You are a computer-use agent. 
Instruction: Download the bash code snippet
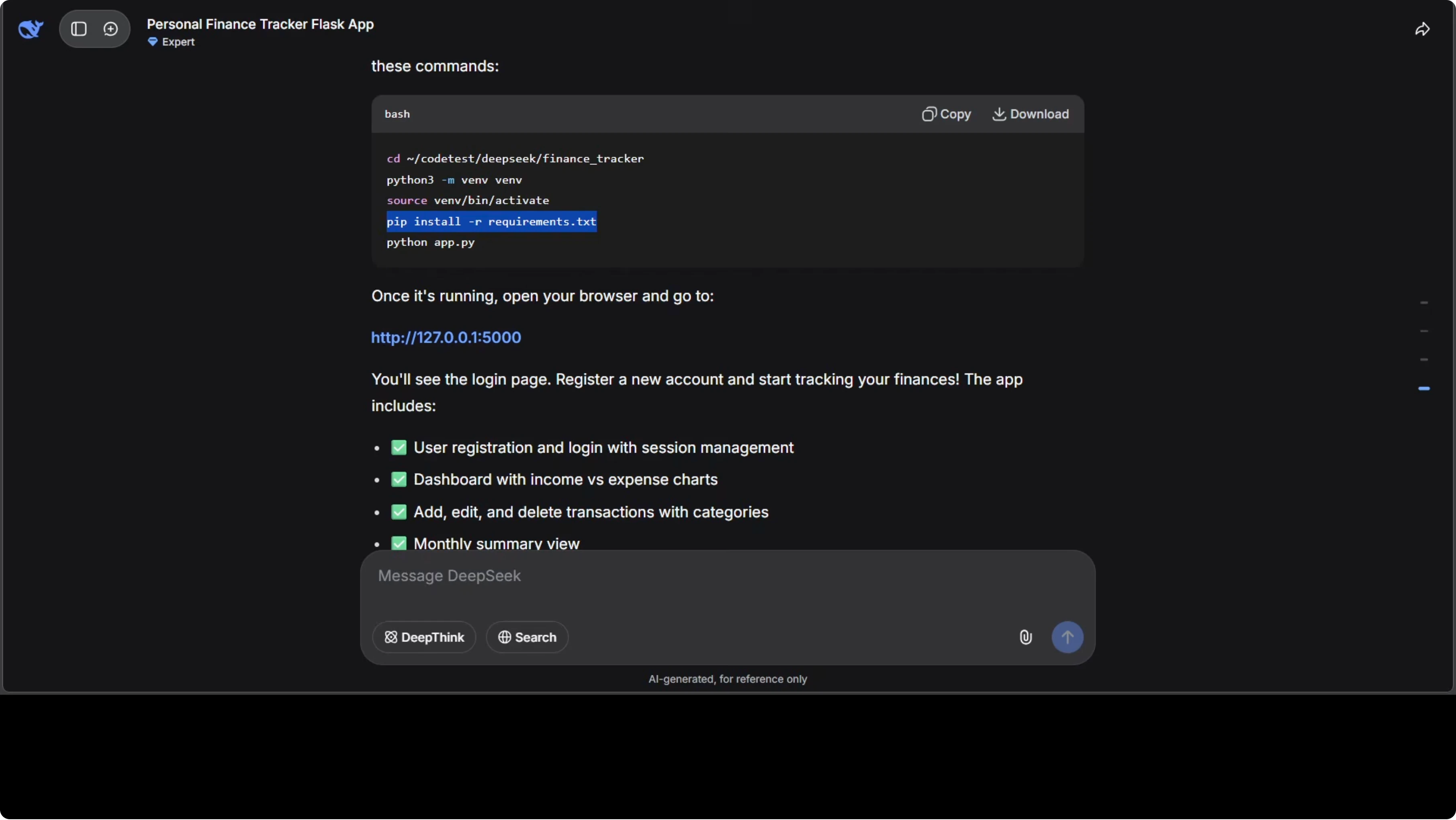coord(1031,114)
